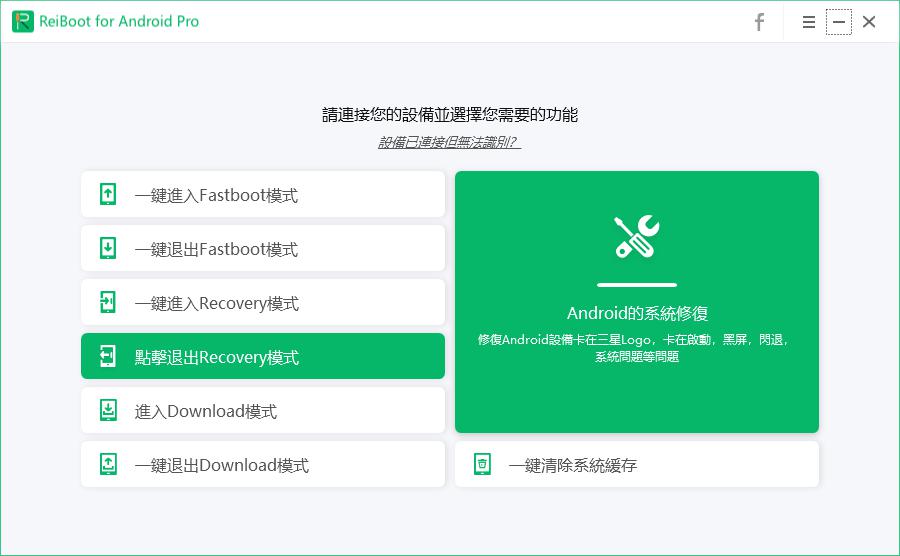Click the enter Recovery mode icon
900x556 pixels.
pos(108,303)
